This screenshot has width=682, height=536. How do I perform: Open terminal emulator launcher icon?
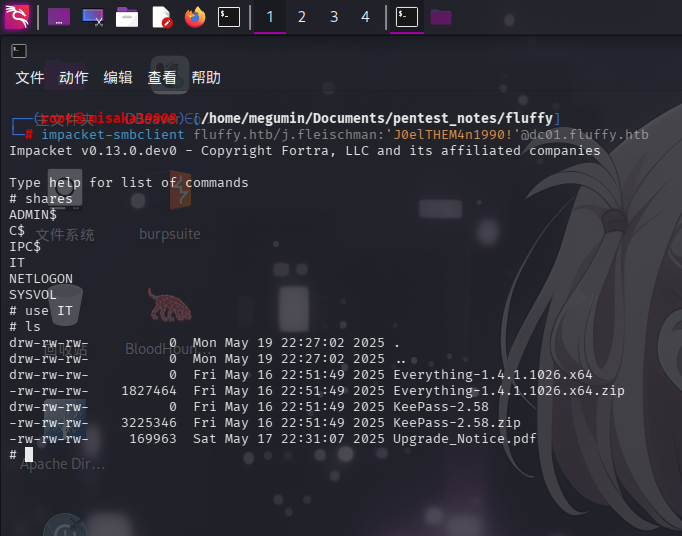(x=229, y=17)
